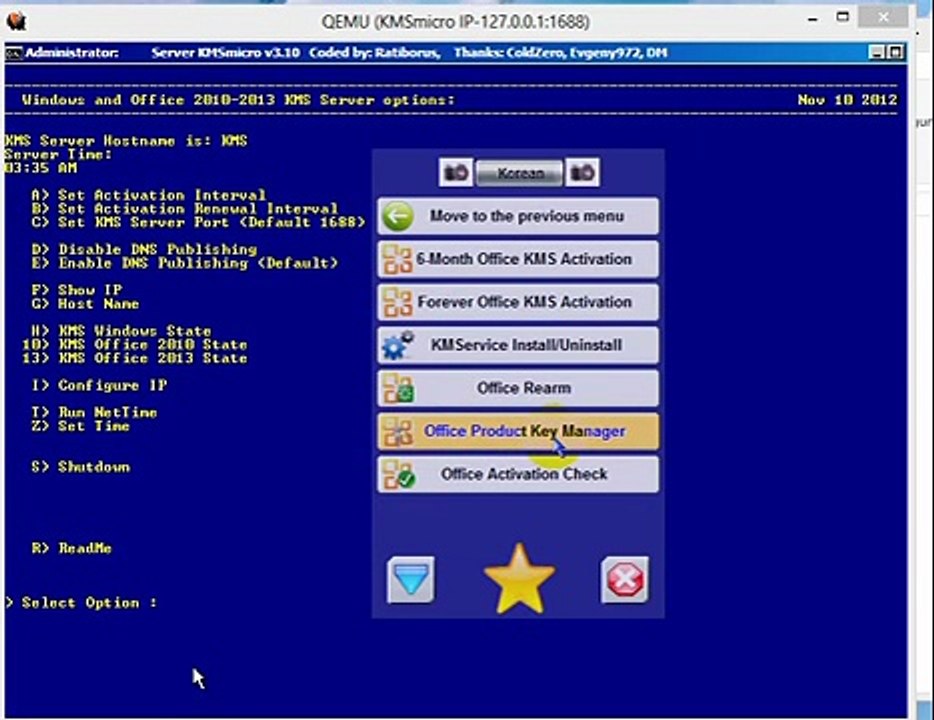
Task: Switch language with the Korean button
Action: [519, 173]
